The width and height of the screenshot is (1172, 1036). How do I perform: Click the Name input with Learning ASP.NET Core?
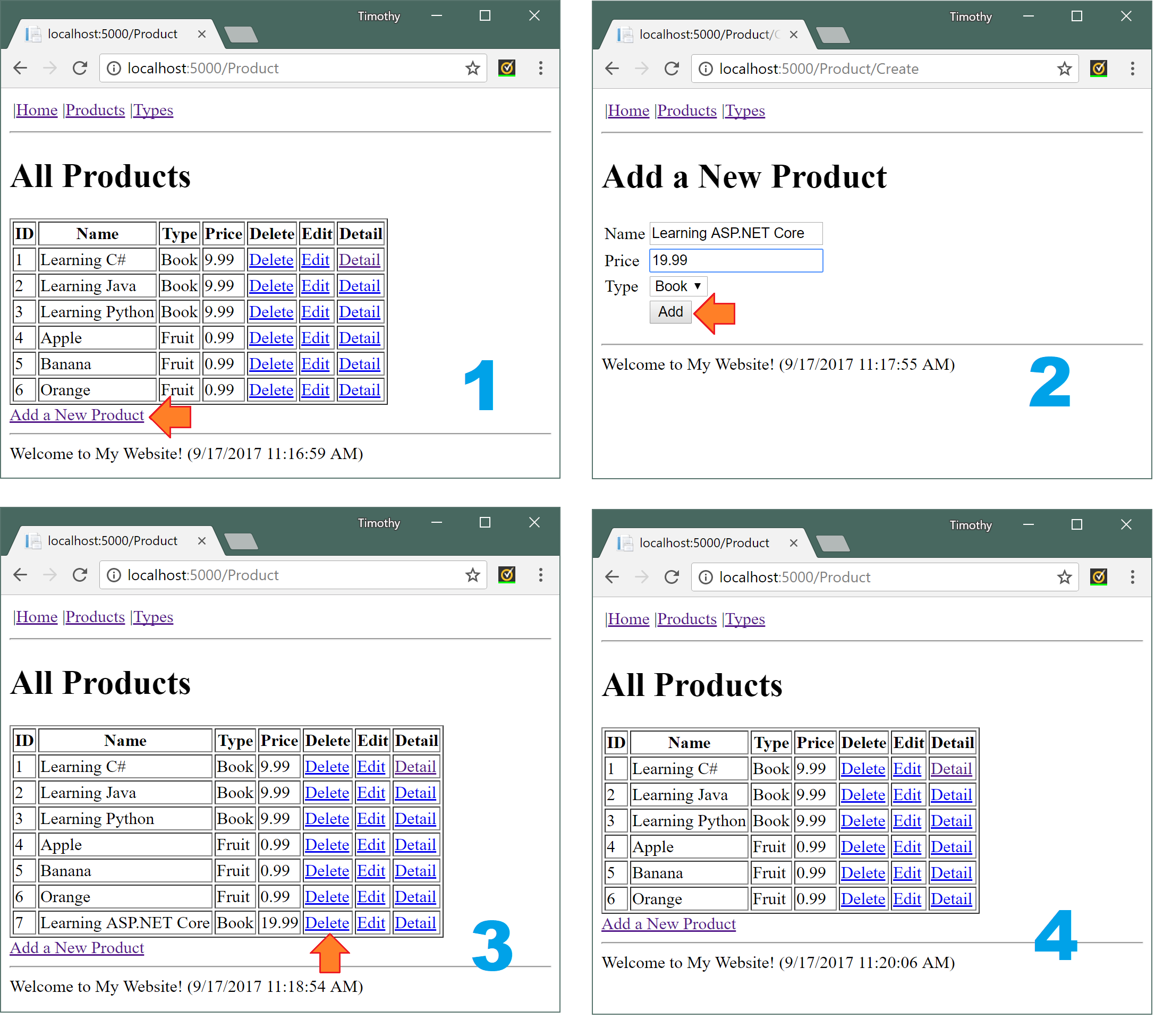tap(736, 233)
